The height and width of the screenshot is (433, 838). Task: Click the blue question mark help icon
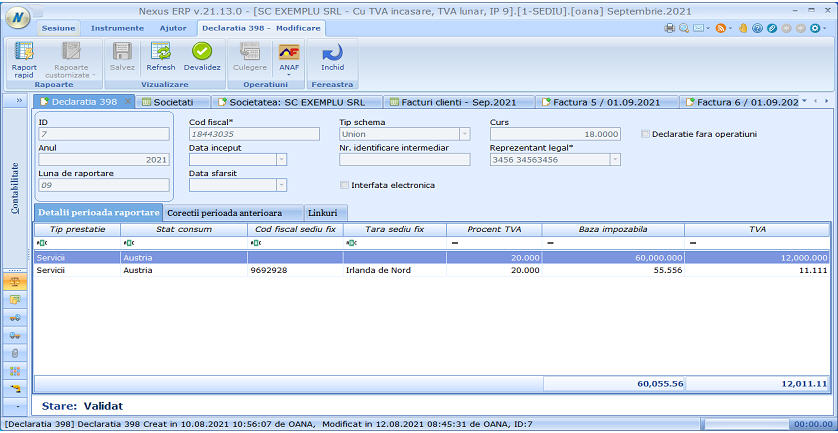pos(757,28)
